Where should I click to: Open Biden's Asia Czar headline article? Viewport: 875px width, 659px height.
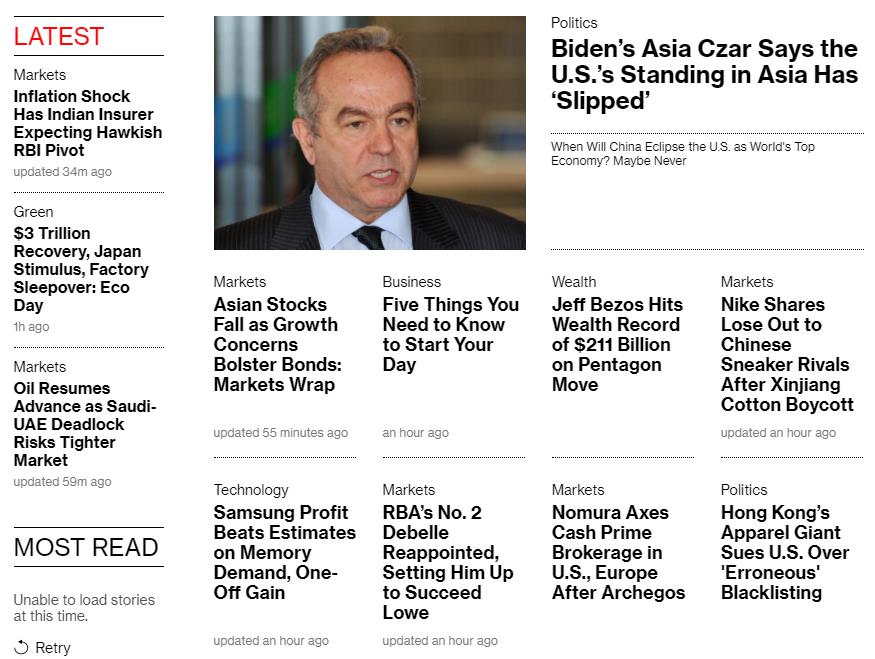[704, 75]
